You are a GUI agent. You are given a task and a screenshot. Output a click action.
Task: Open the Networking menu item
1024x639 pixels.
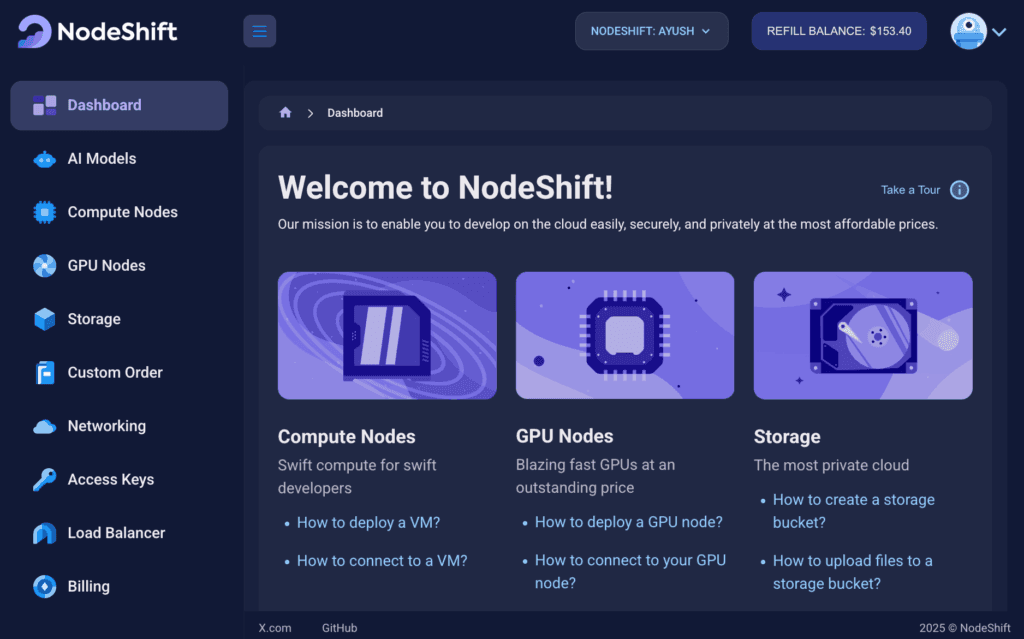[119, 426]
